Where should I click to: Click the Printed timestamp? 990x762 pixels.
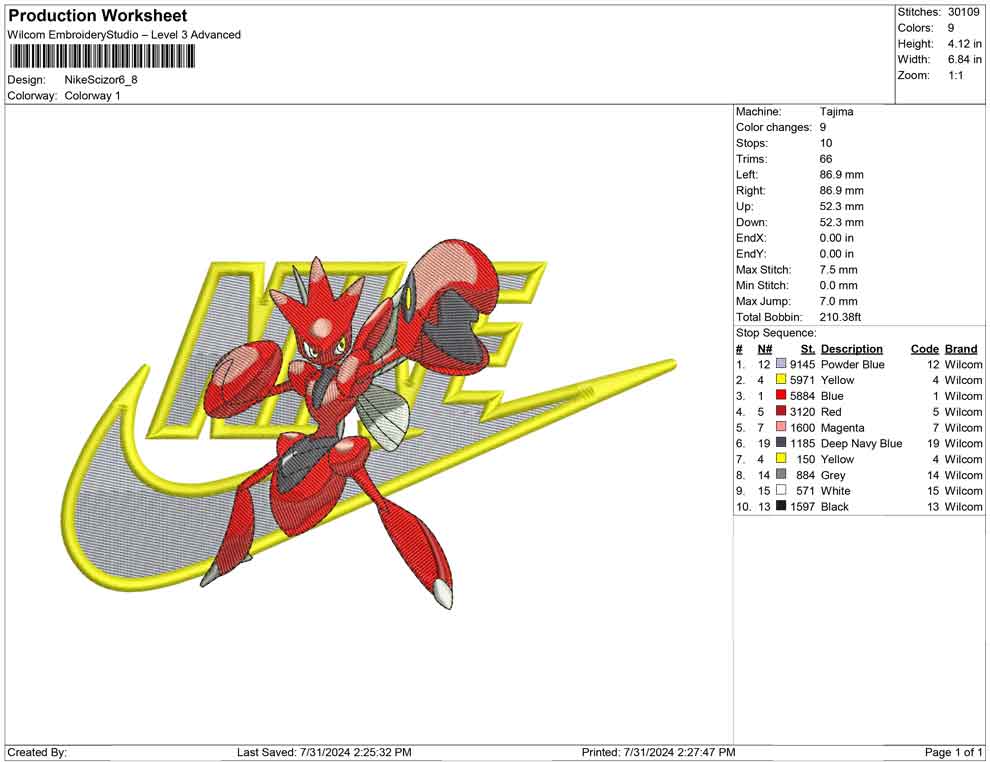659,753
